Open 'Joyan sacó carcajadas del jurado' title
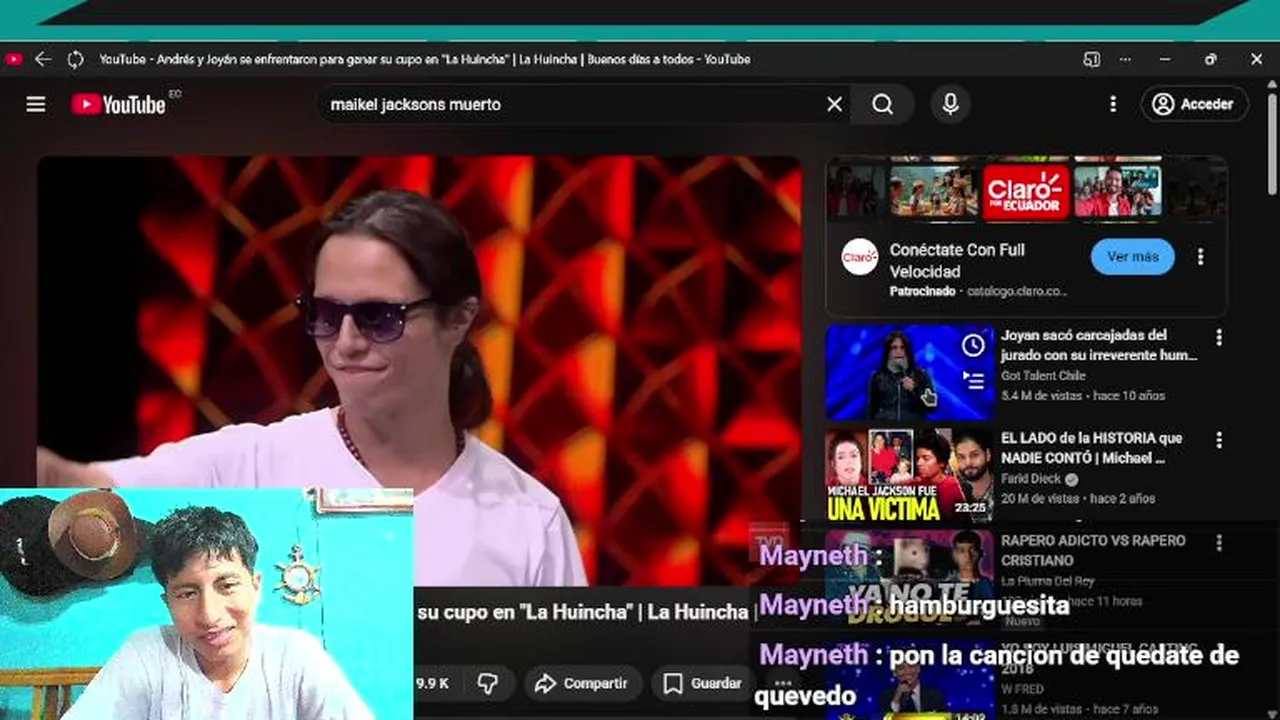Viewport: 1280px width, 720px height. coord(1098,345)
